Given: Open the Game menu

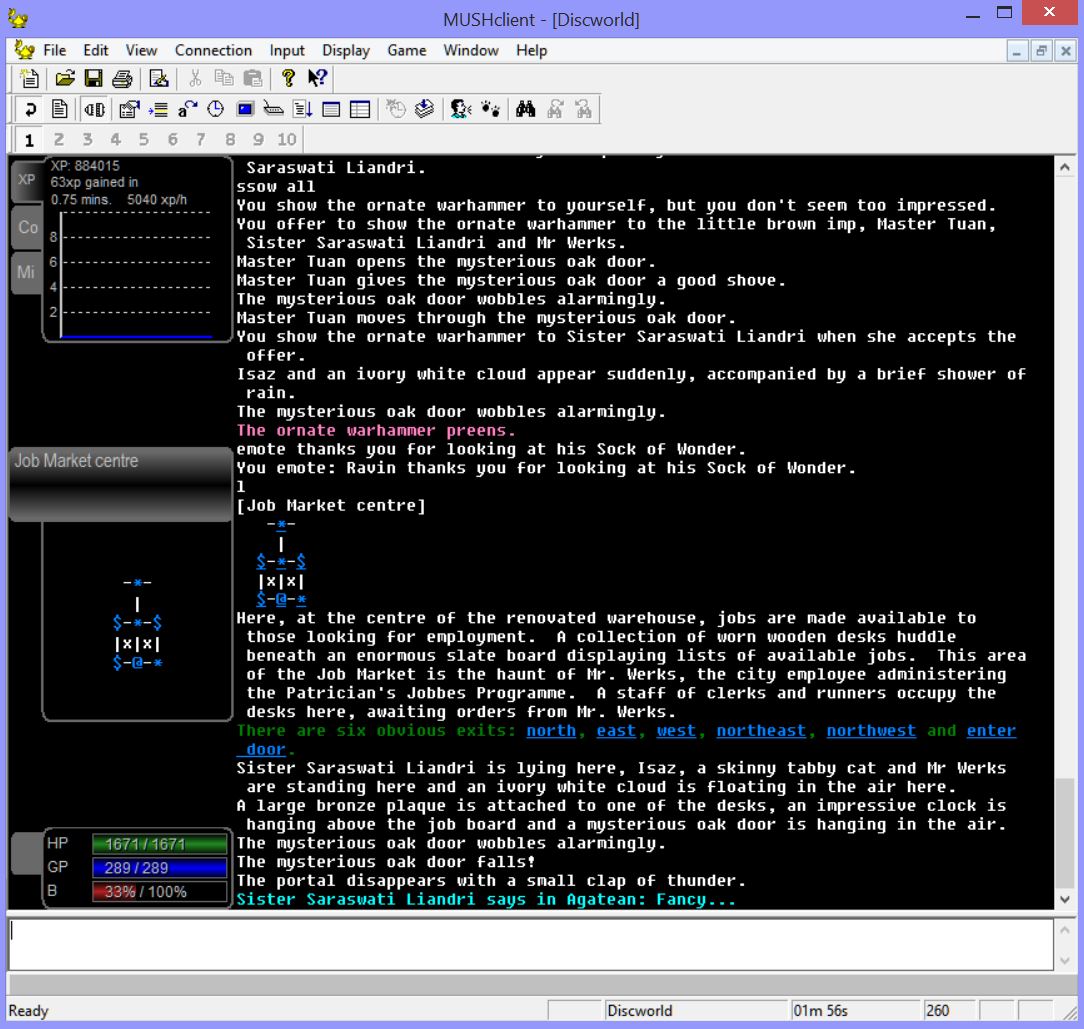Looking at the screenshot, I should pos(406,50).
